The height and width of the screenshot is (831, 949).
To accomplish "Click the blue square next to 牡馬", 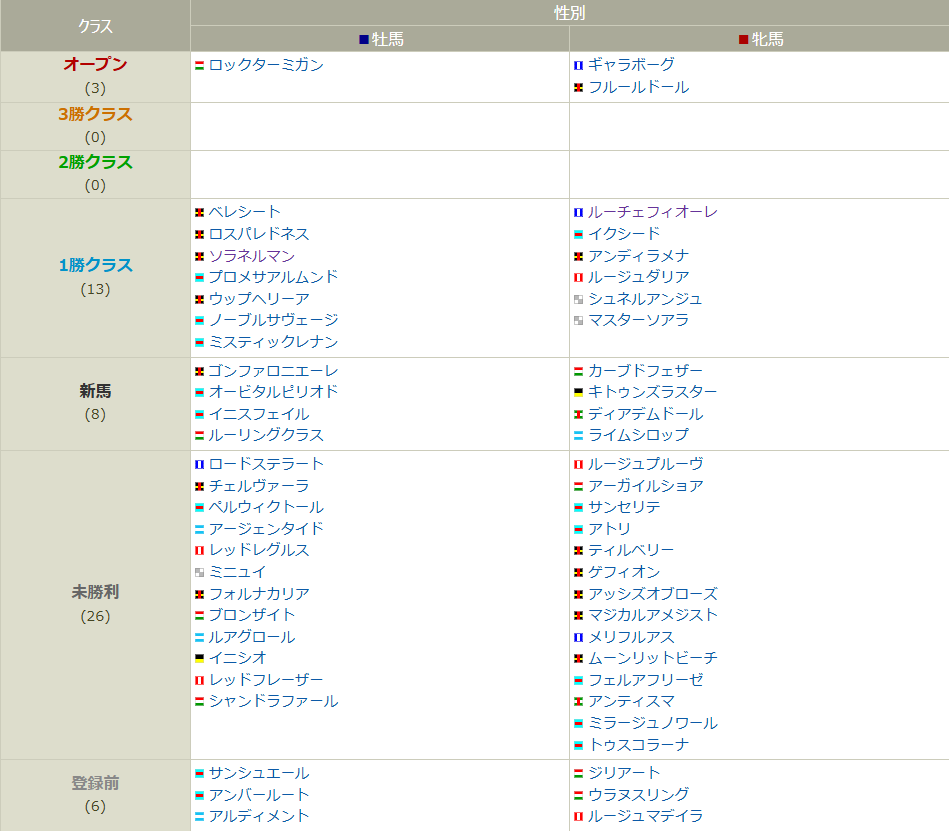I will [364, 39].
